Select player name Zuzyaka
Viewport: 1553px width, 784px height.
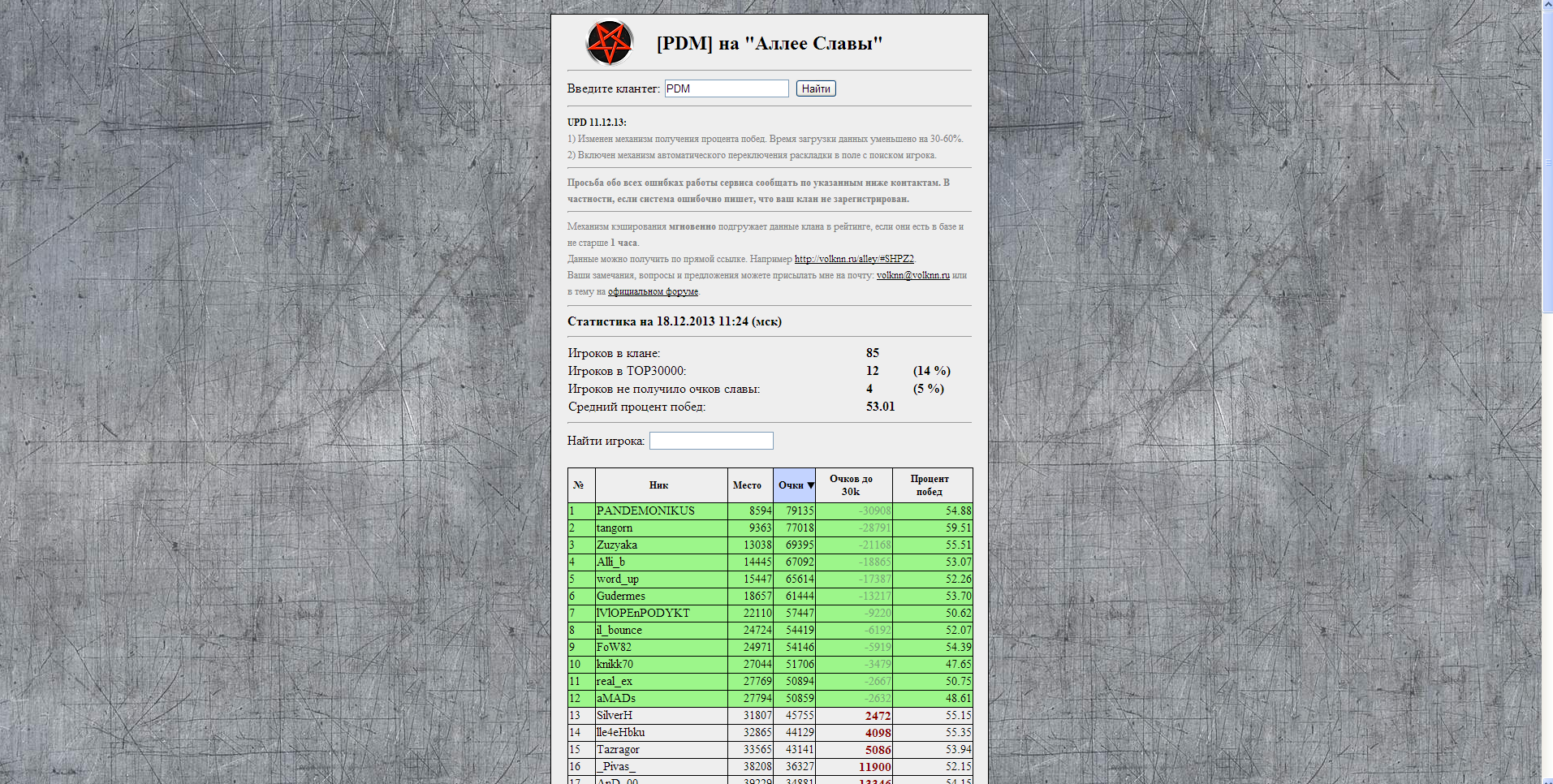coord(617,545)
